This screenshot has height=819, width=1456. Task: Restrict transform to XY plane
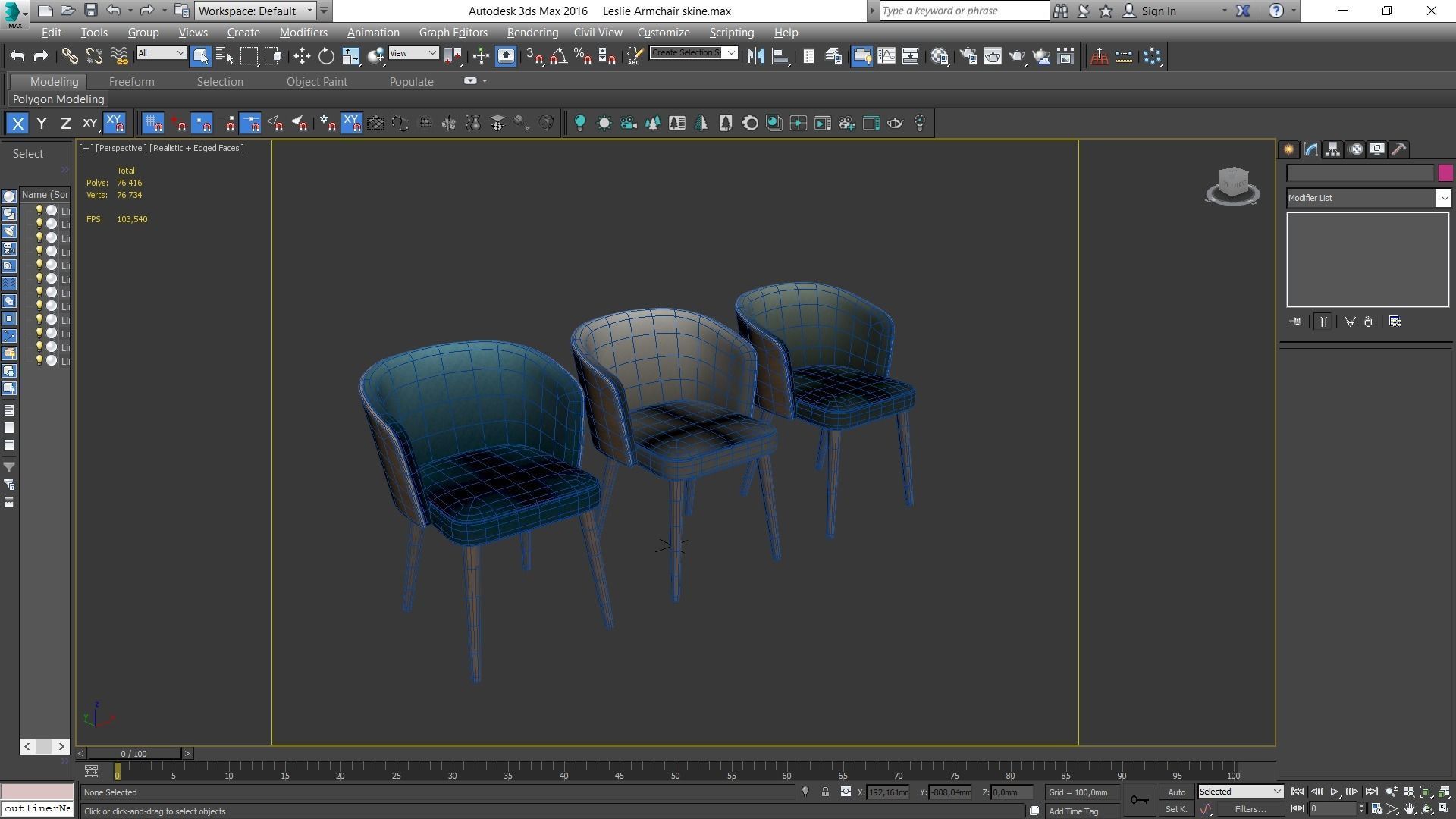pyautogui.click(x=89, y=123)
